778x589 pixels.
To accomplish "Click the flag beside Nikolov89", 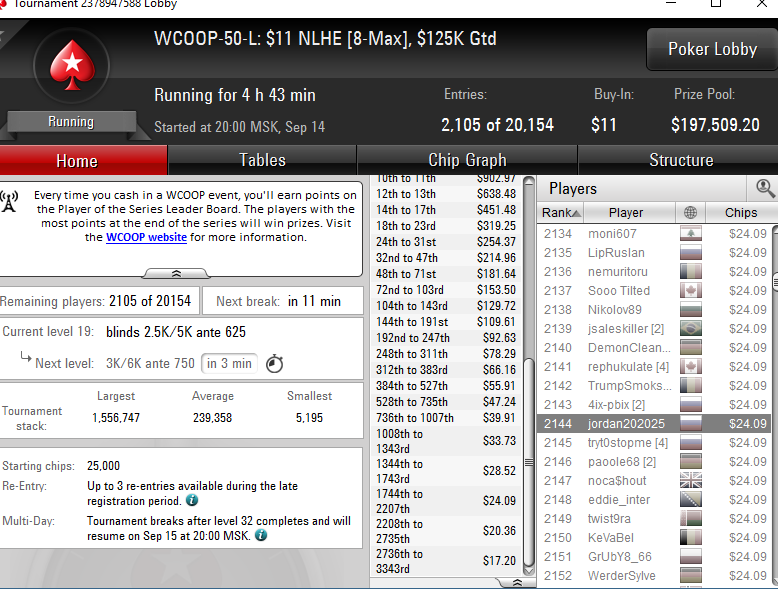I will 691,310.
